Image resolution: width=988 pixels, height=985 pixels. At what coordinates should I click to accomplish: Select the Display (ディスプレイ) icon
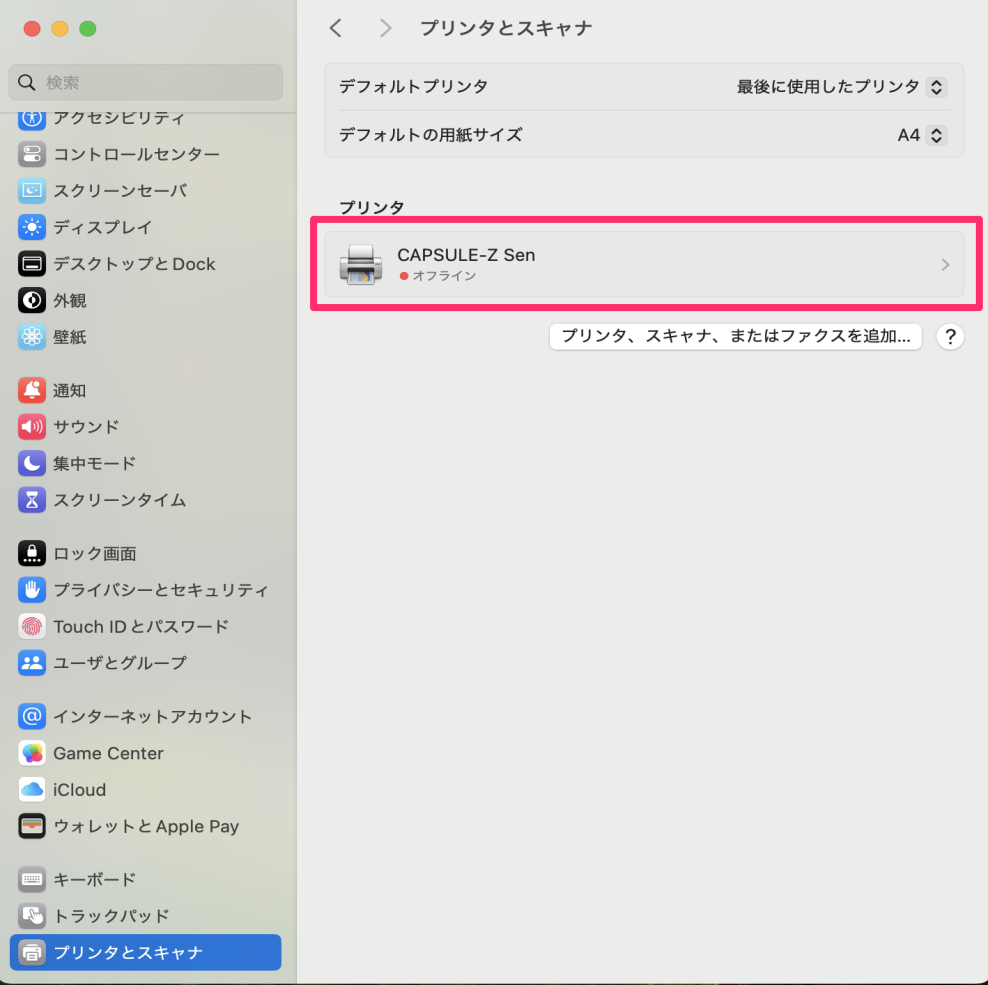(32, 227)
